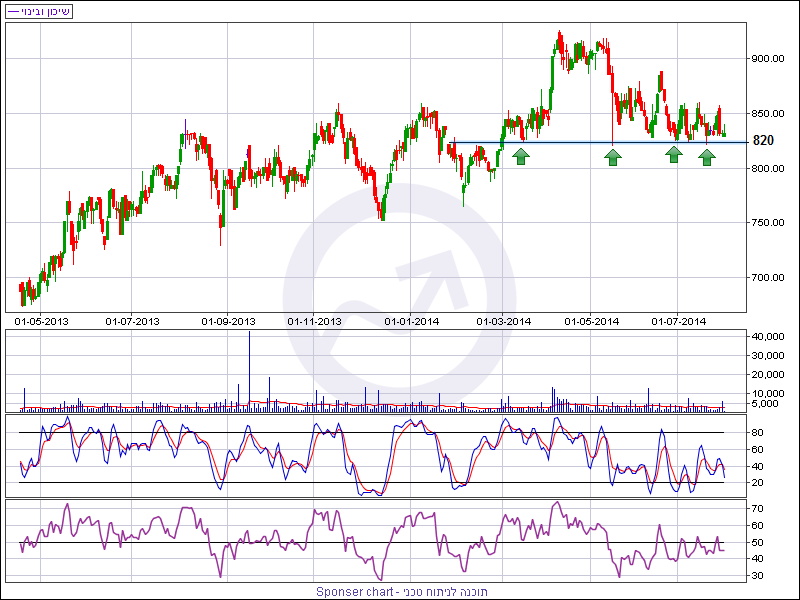The image size is (800, 600).
Task: Click the 900.00 price axis label
Action: 768,59
